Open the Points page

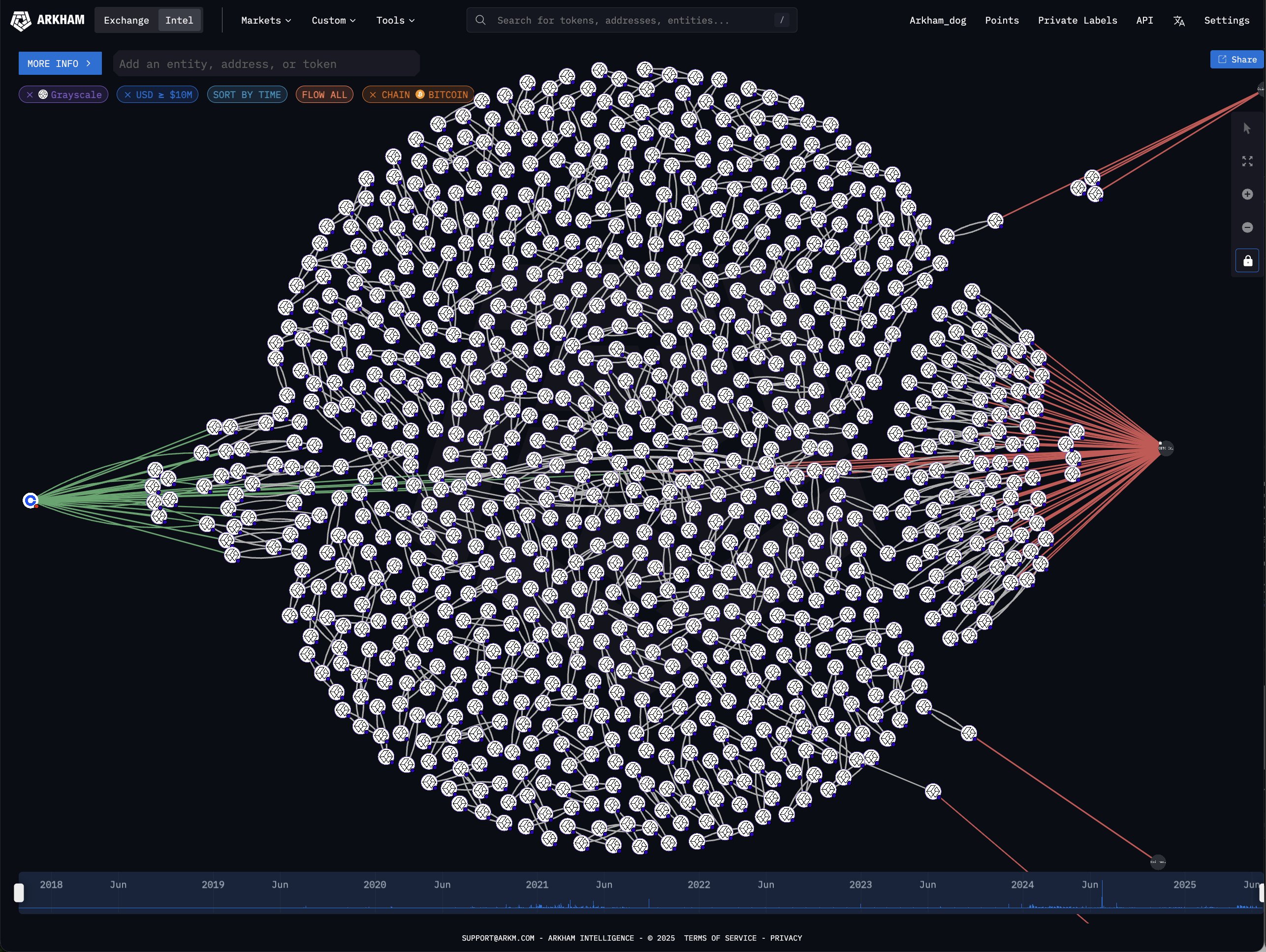(1002, 20)
